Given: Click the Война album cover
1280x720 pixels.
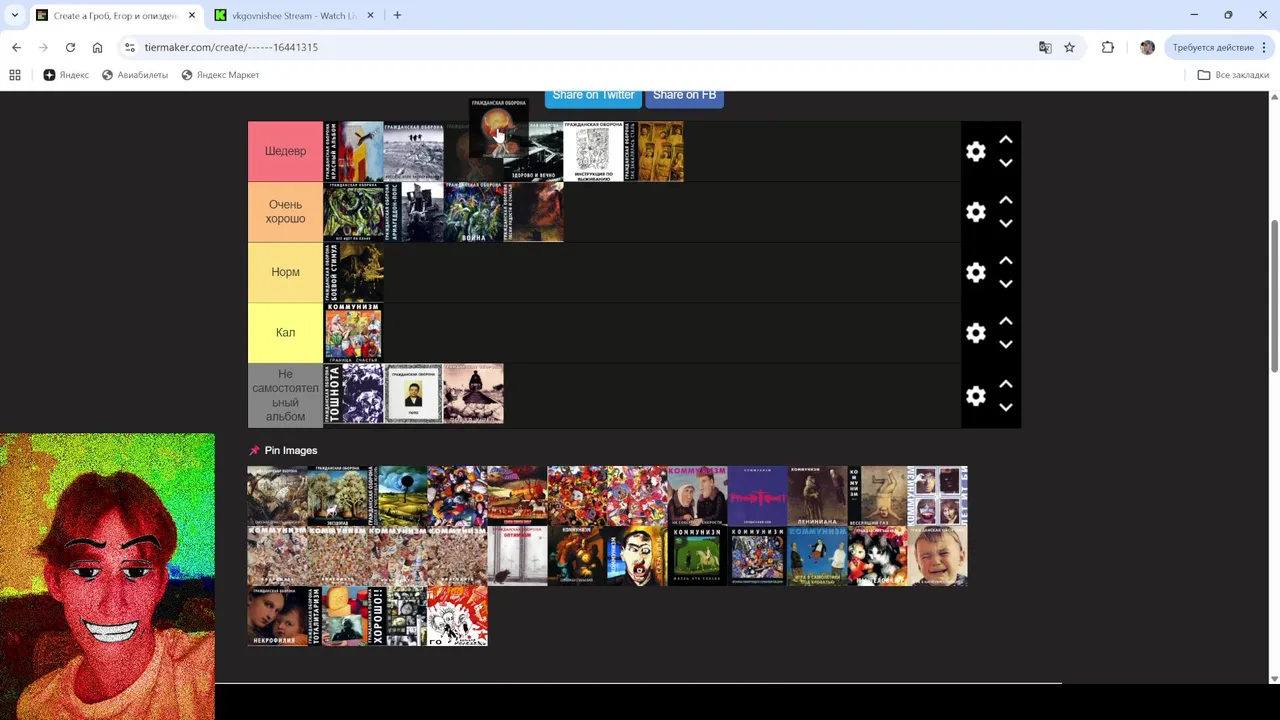Looking at the screenshot, I should point(473,212).
